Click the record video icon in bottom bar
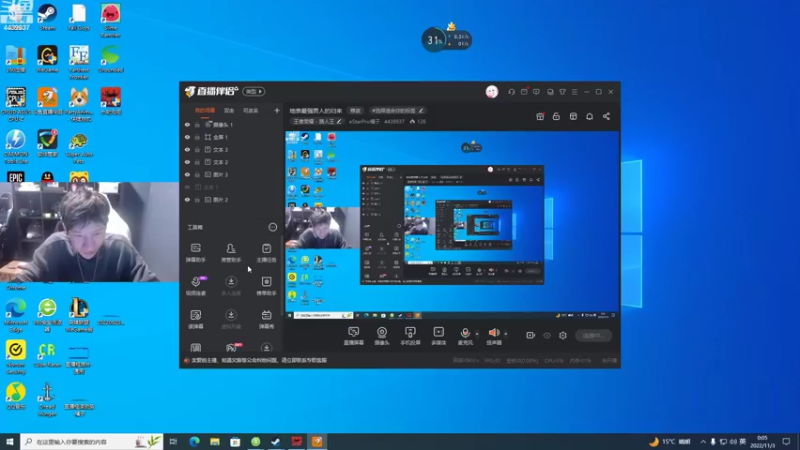This screenshot has height=450, width=800. (530, 335)
